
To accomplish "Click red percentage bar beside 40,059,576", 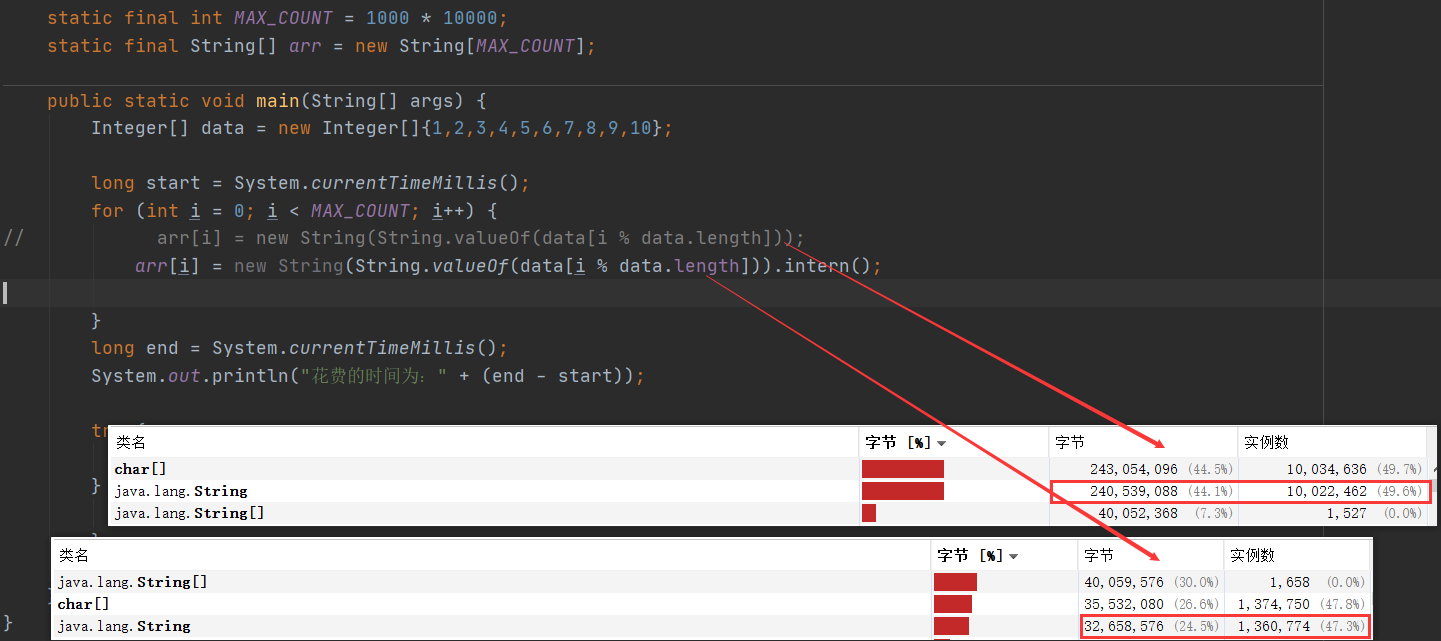I will tap(955, 582).
